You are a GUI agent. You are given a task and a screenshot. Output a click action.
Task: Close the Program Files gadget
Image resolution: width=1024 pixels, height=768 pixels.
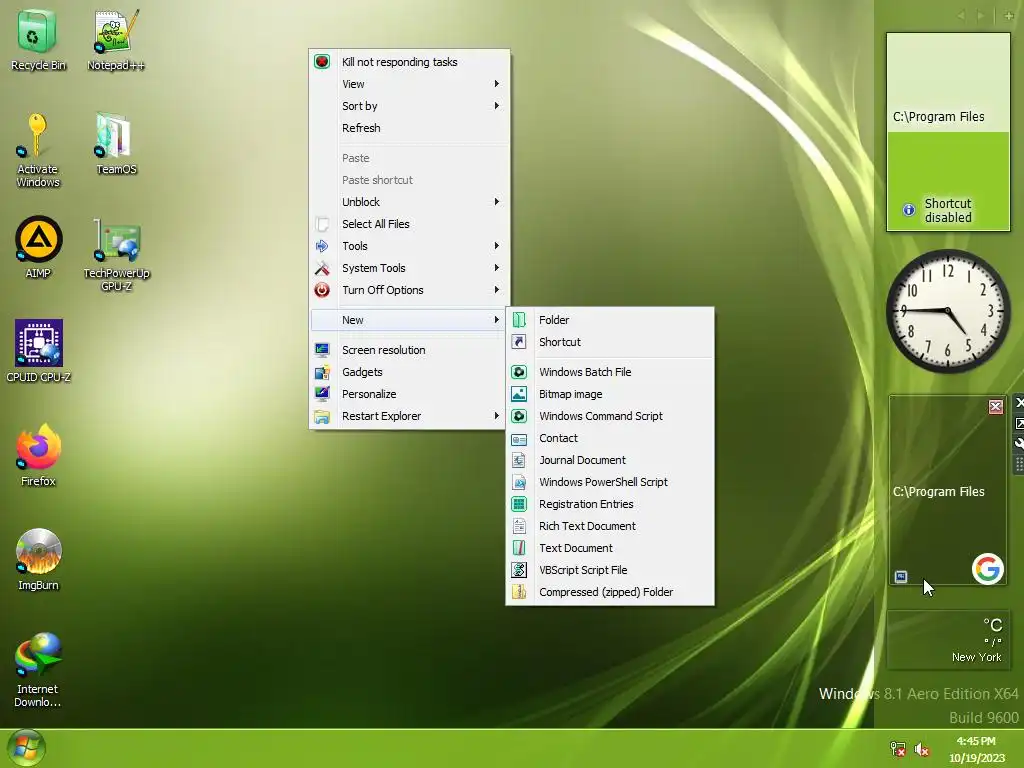[995, 407]
